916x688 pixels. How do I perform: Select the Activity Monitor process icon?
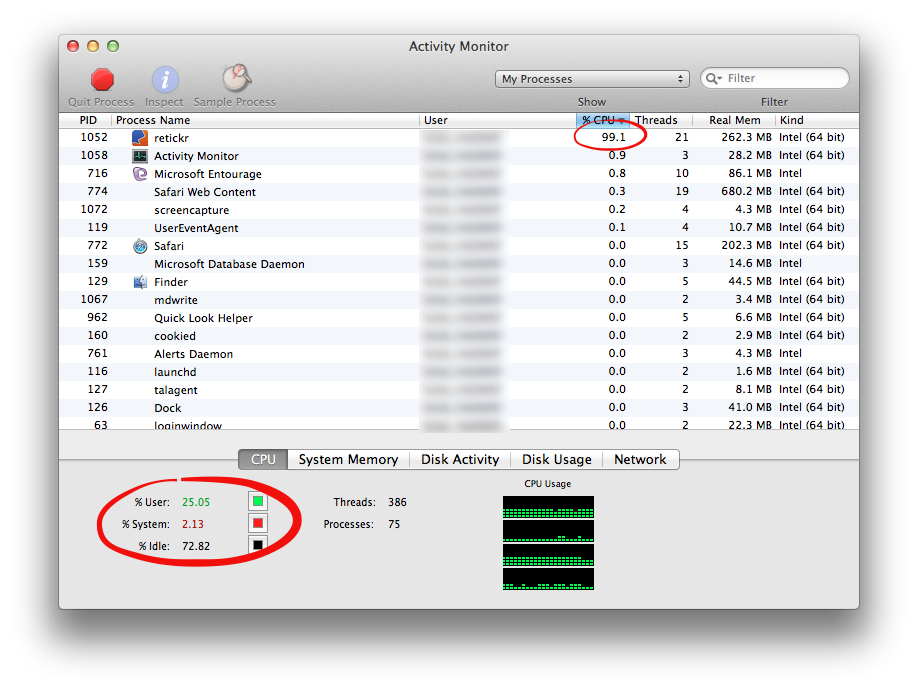140,156
